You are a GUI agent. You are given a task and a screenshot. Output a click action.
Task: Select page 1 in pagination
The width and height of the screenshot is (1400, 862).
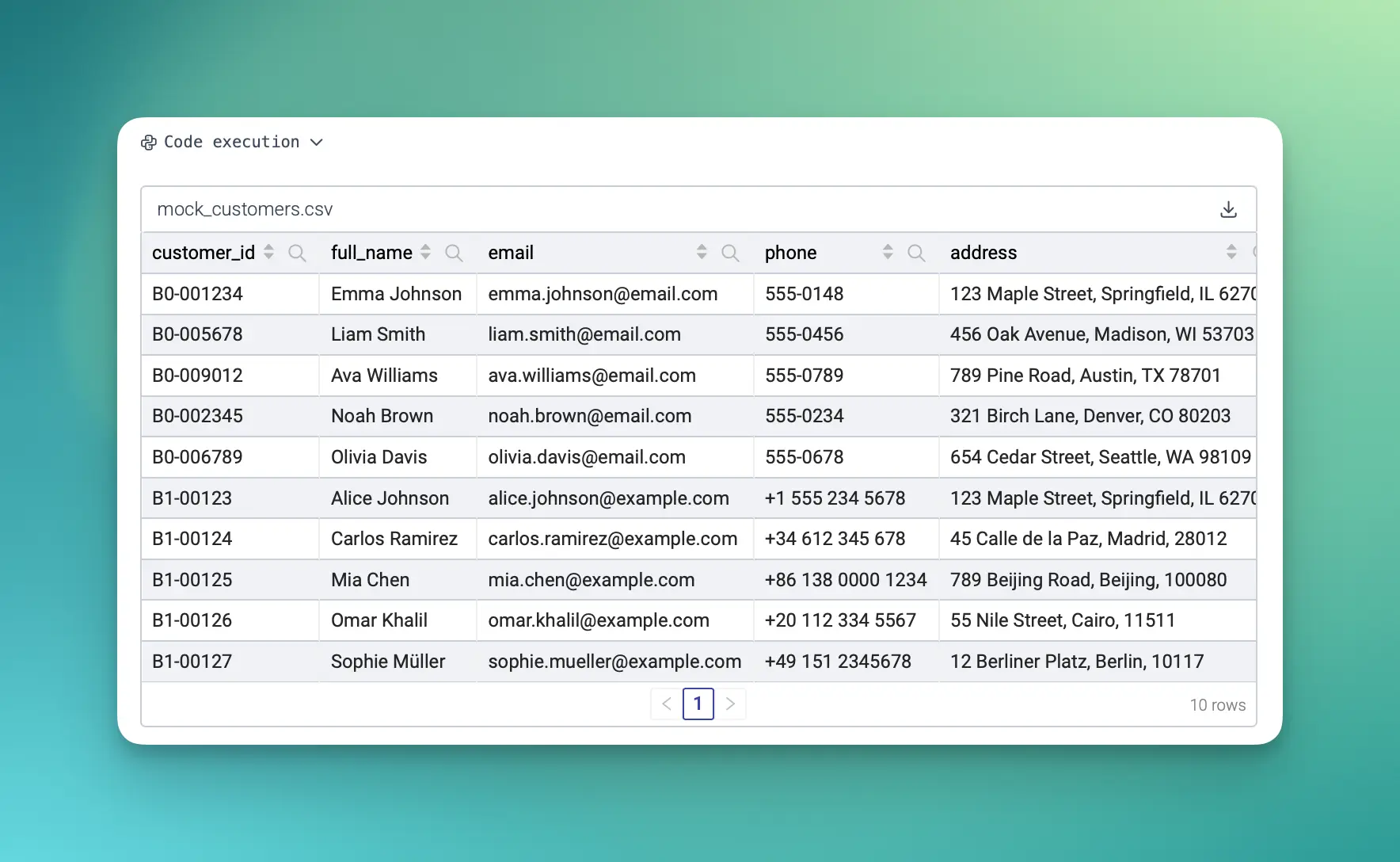698,704
